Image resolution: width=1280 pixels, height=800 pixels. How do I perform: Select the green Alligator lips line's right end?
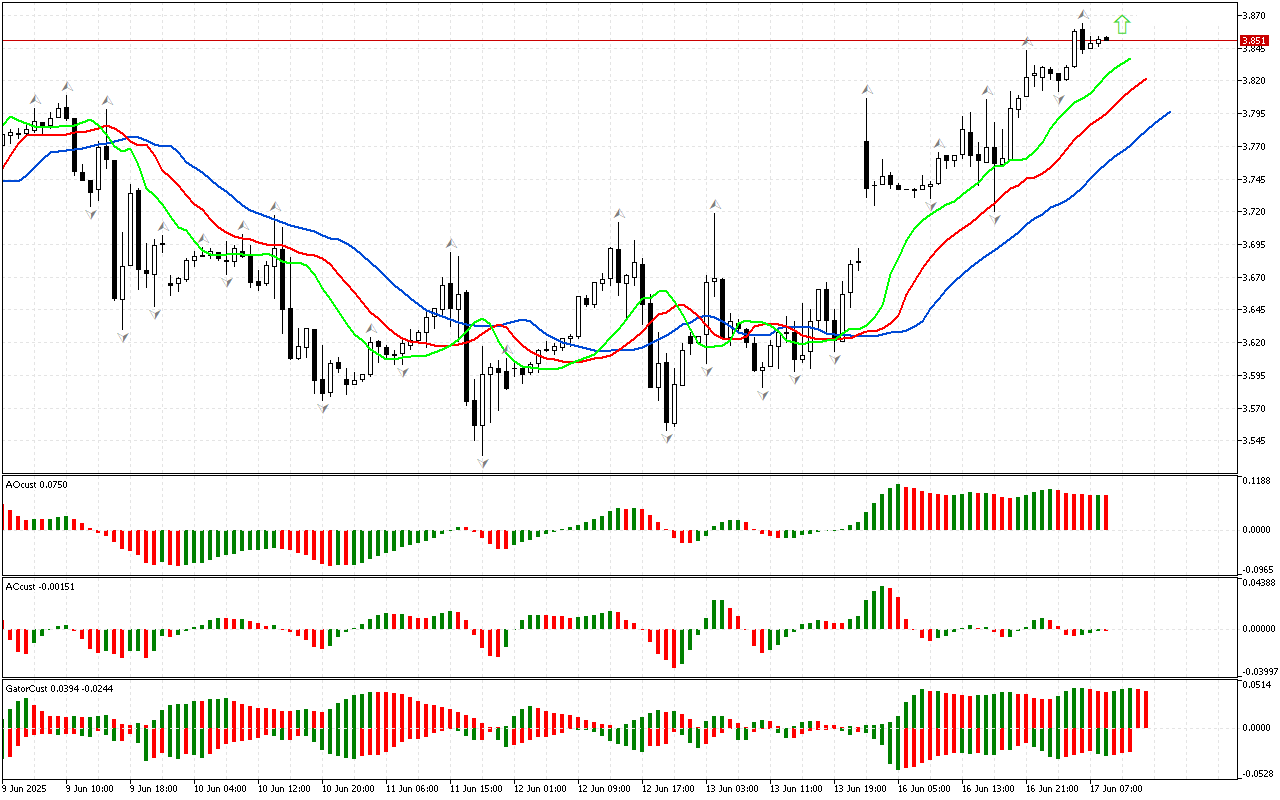click(1129, 59)
